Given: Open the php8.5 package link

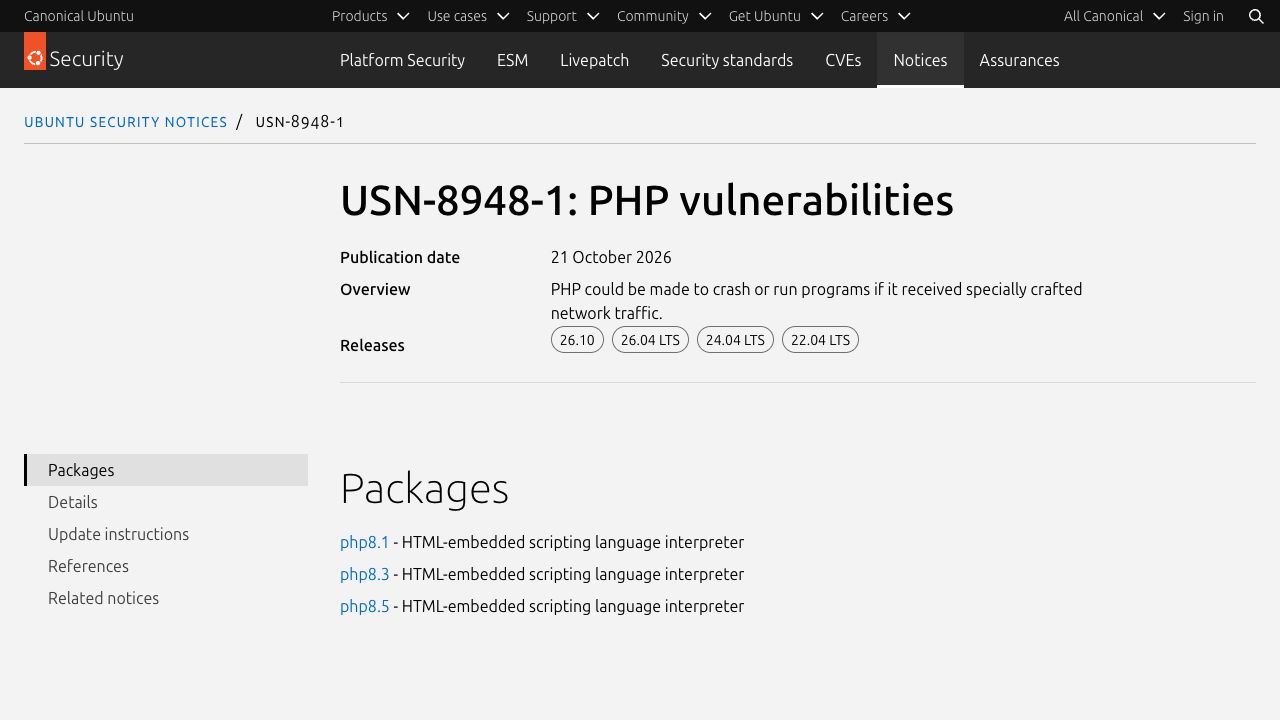Looking at the screenshot, I should pyautogui.click(x=364, y=606).
